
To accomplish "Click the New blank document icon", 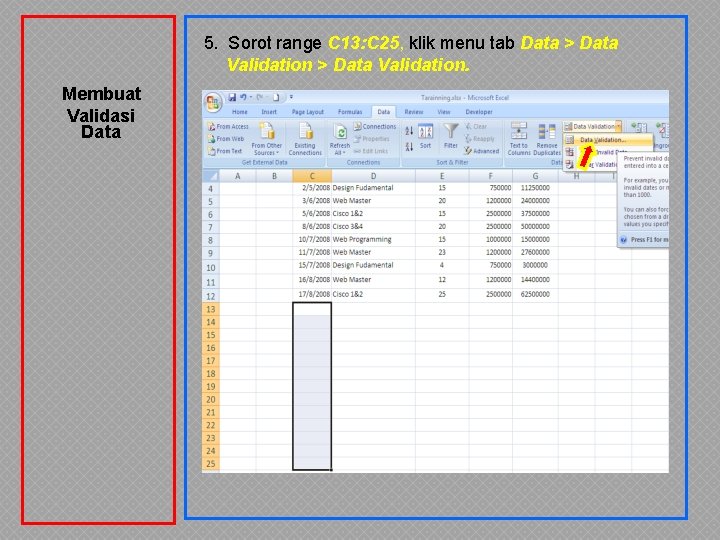I will tap(276, 97).
